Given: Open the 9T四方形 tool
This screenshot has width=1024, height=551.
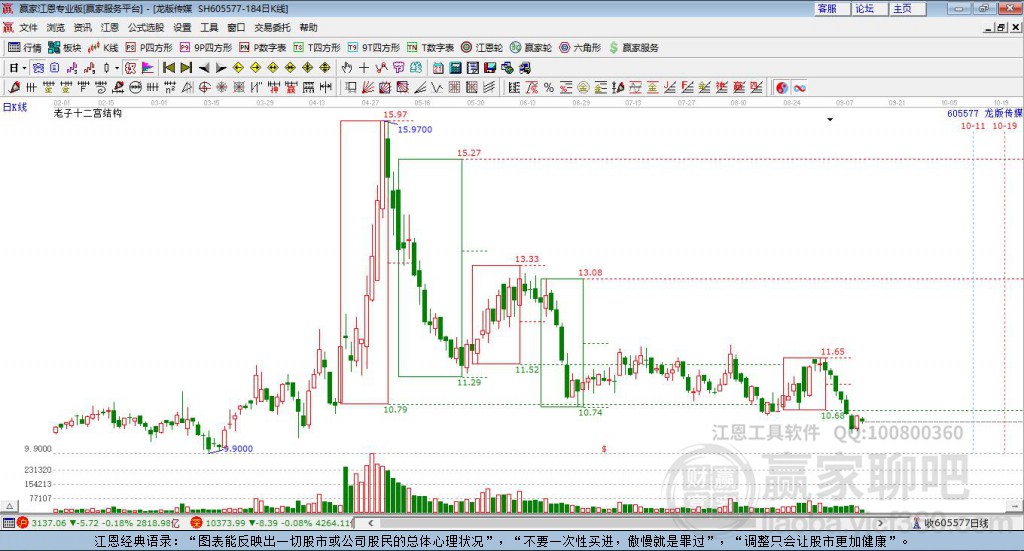Looking at the screenshot, I should [x=374, y=48].
